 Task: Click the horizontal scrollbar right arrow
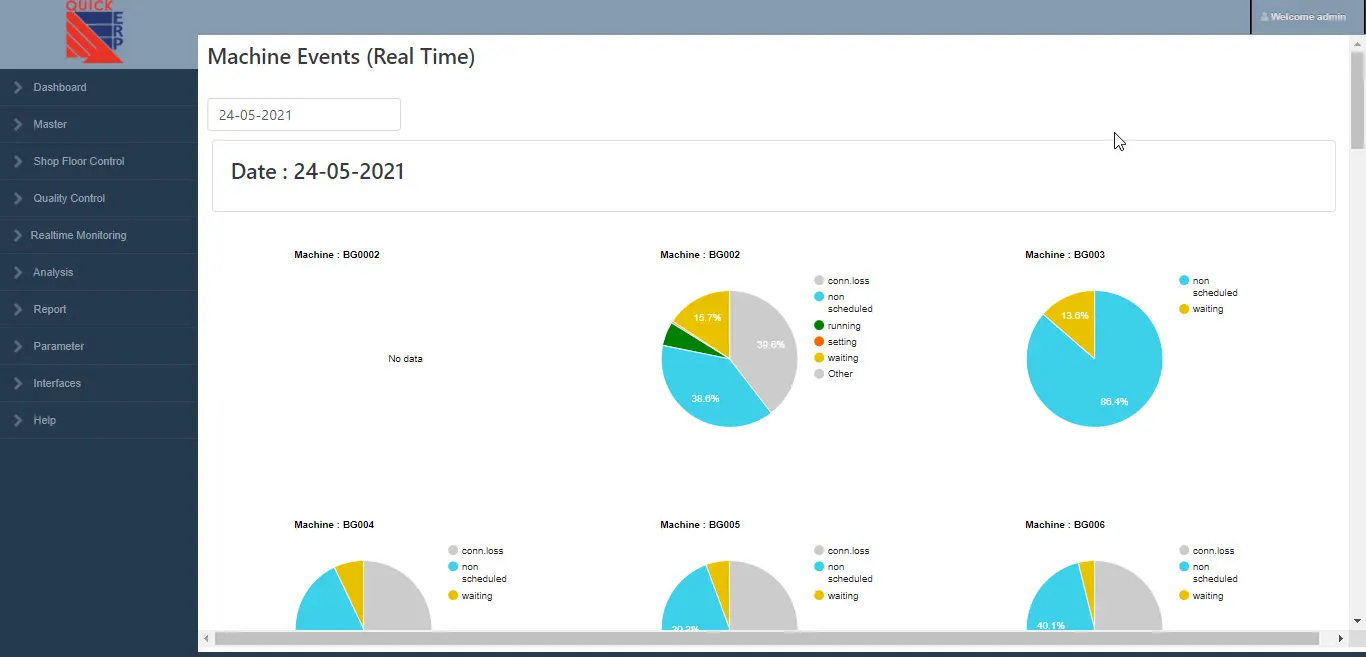1341,638
